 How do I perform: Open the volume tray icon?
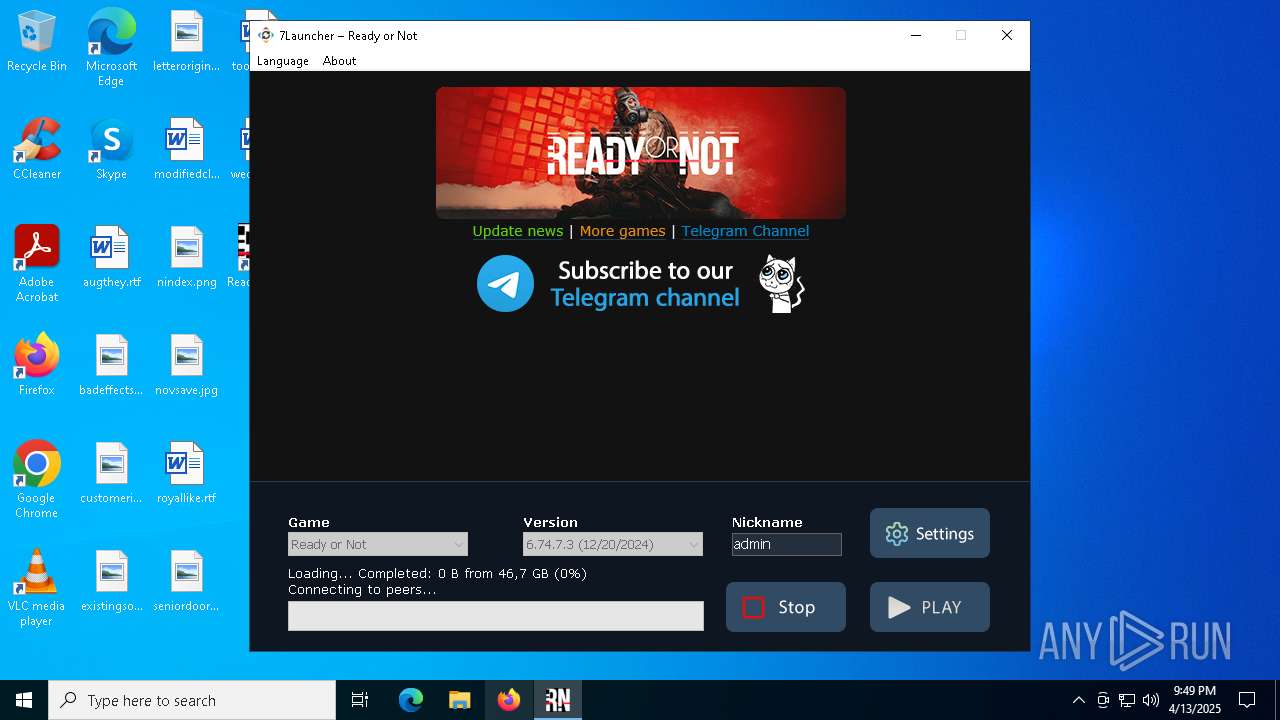pos(1151,700)
